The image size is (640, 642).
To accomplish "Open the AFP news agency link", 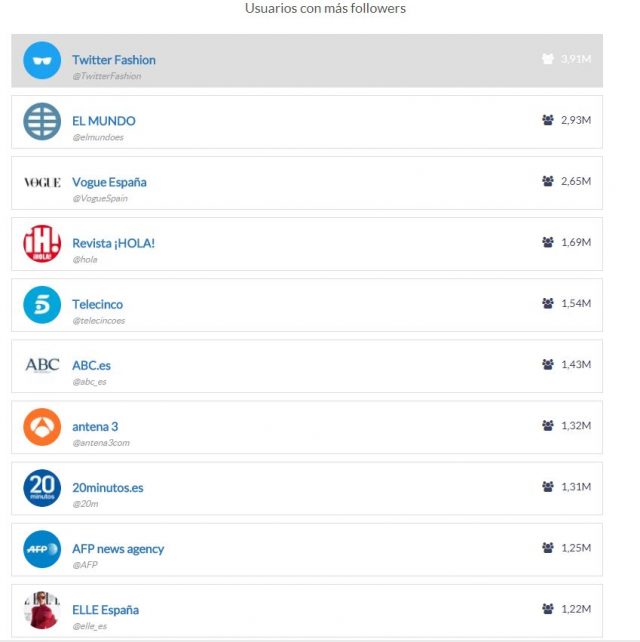I will (x=118, y=549).
